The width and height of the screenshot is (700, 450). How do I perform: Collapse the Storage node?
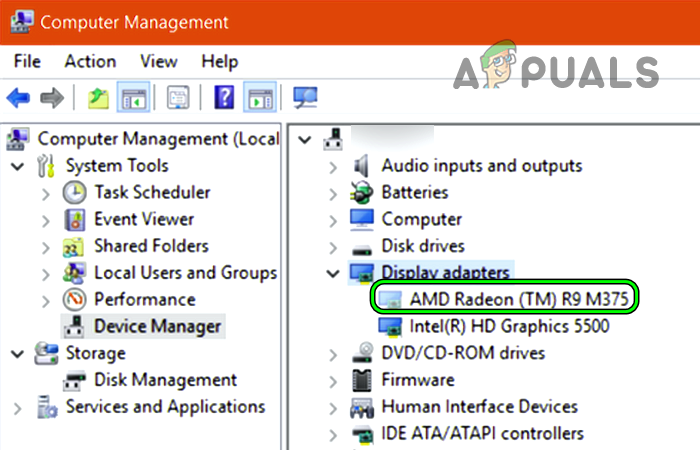coord(17,354)
